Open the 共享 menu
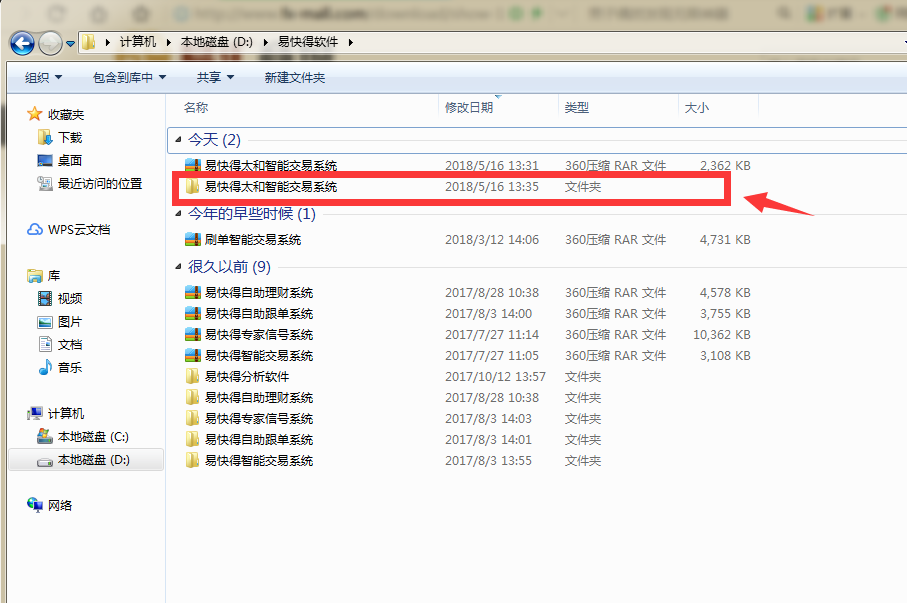 [215, 78]
